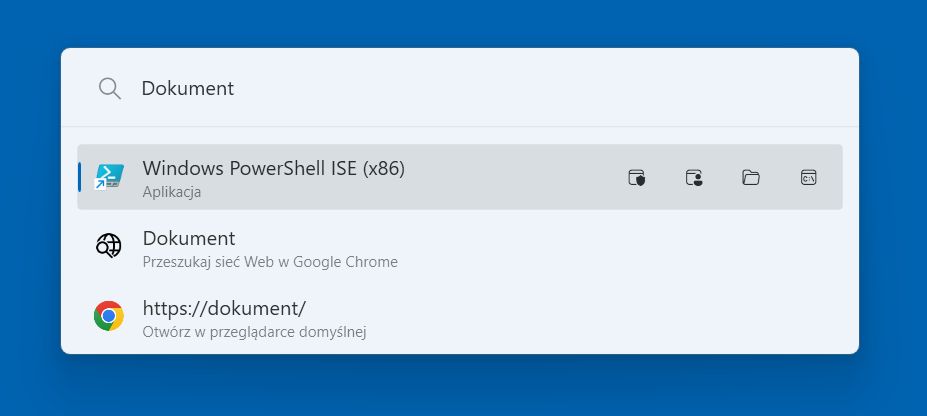Viewport: 927px width, 416px height.
Task: Click the globe web search icon
Action: [109, 246]
